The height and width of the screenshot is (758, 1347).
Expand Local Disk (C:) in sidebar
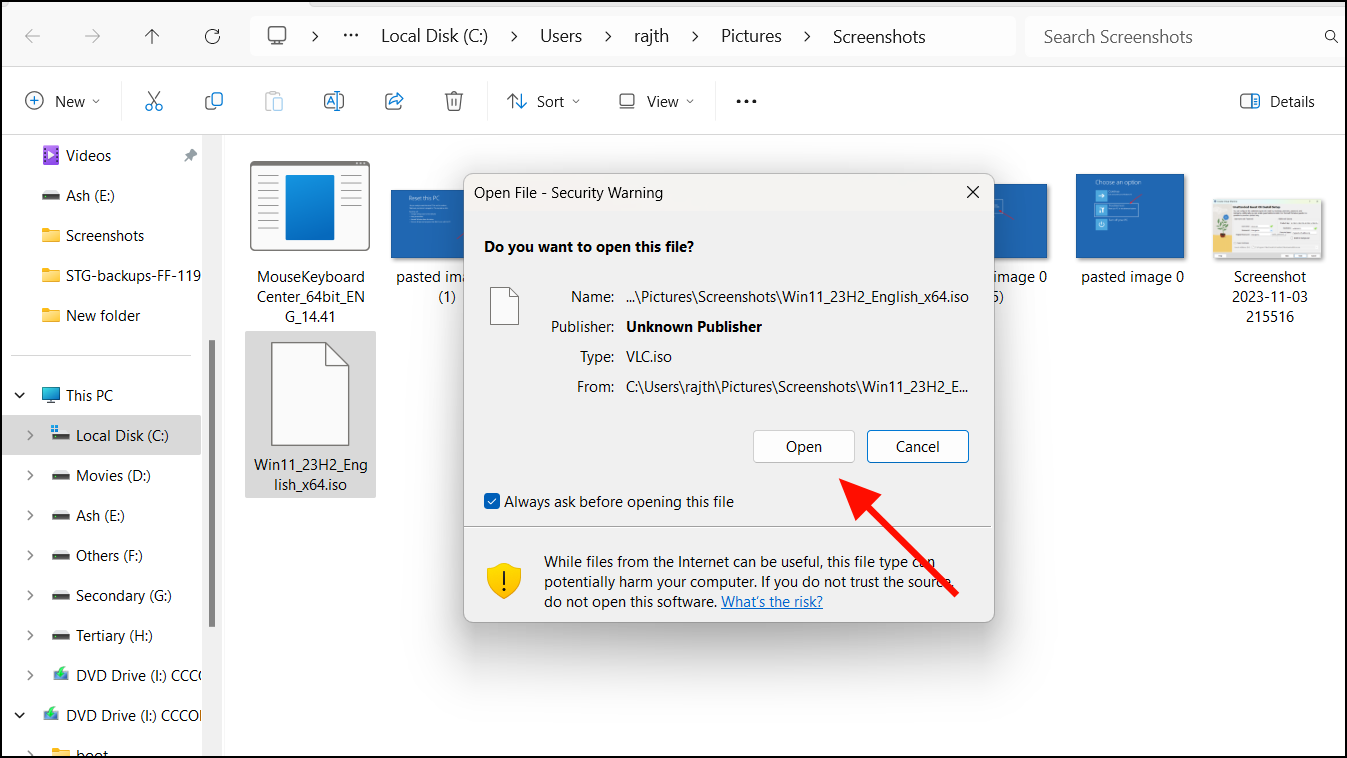pos(30,436)
